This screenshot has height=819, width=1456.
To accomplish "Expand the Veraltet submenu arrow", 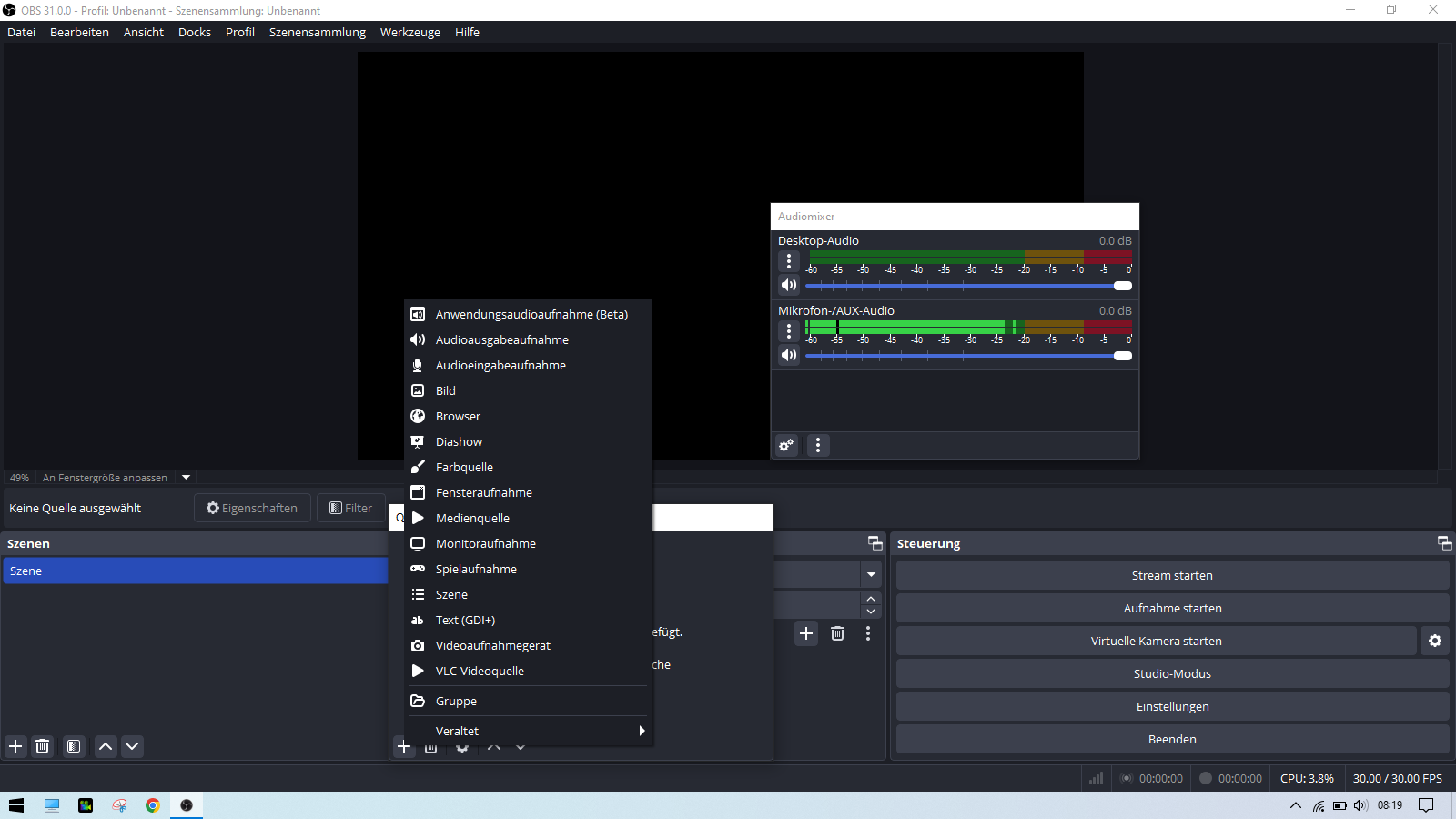I will coord(642,731).
